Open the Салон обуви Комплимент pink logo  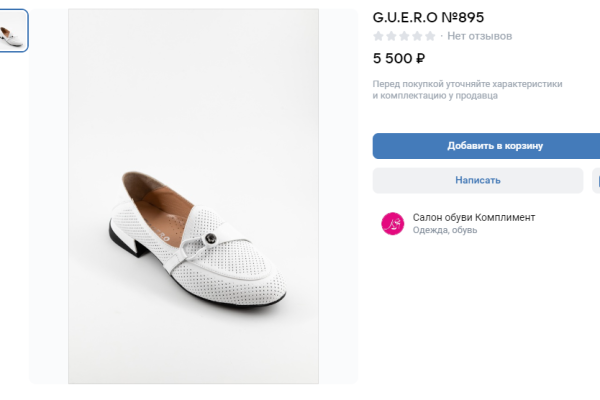coord(392,223)
